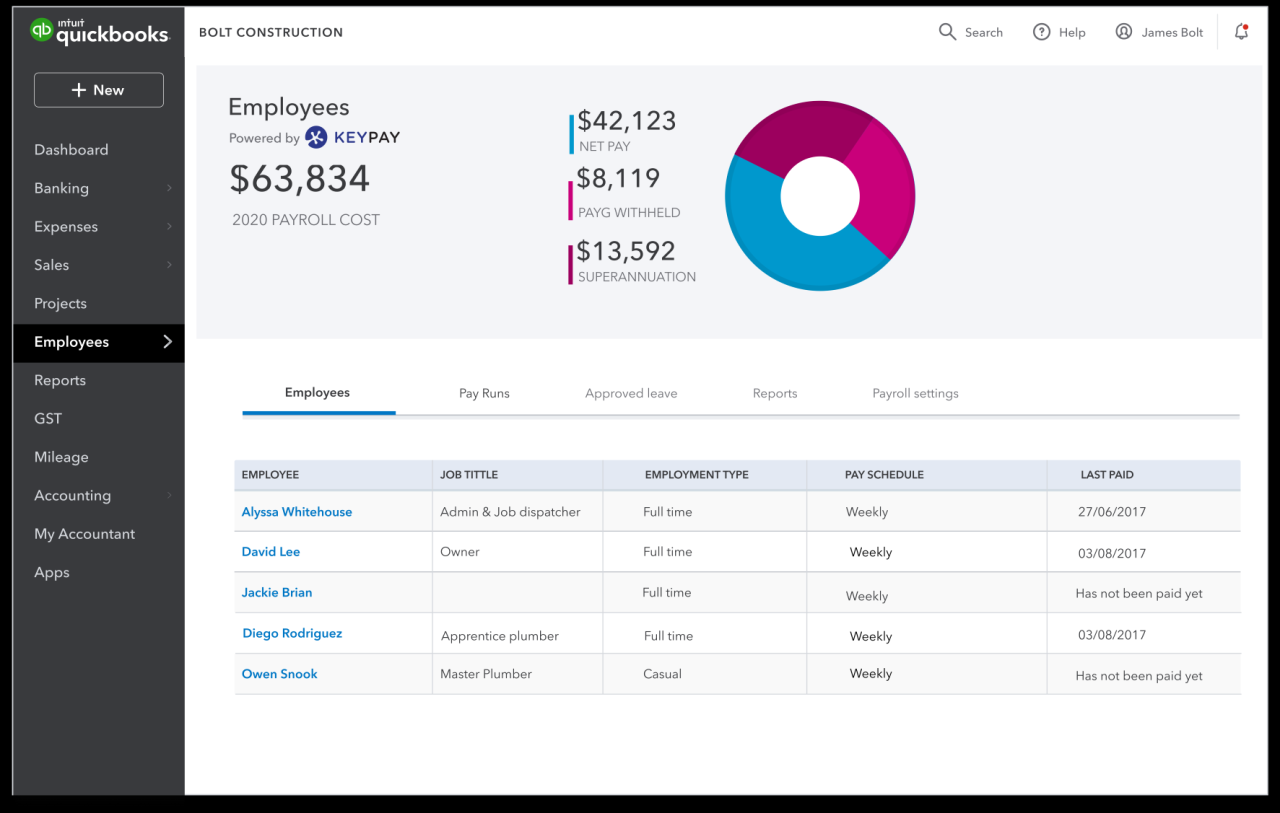Click the BOLT CONSTRUCTION company name

click(271, 32)
